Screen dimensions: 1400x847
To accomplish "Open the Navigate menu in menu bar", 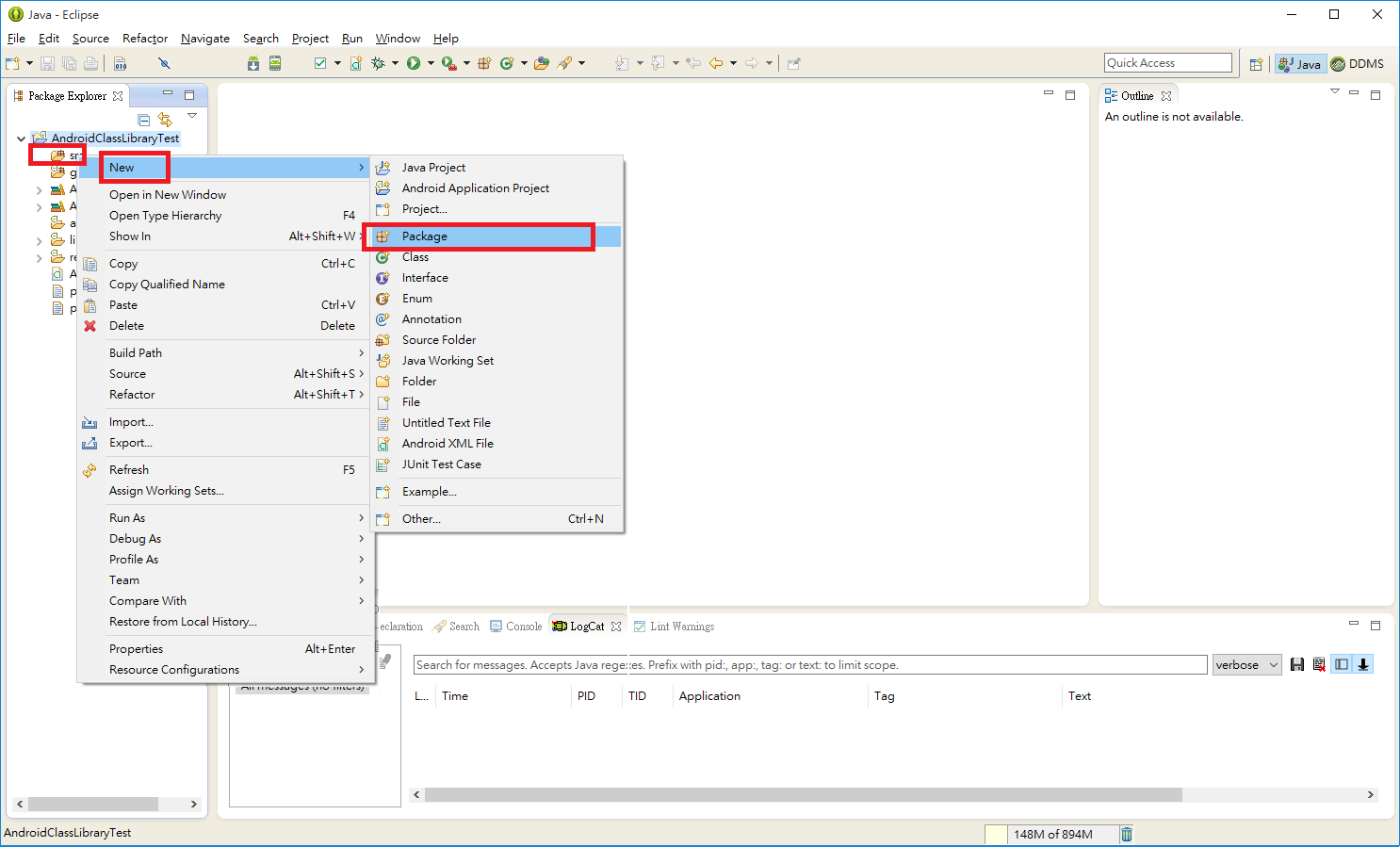I will pyautogui.click(x=205, y=39).
